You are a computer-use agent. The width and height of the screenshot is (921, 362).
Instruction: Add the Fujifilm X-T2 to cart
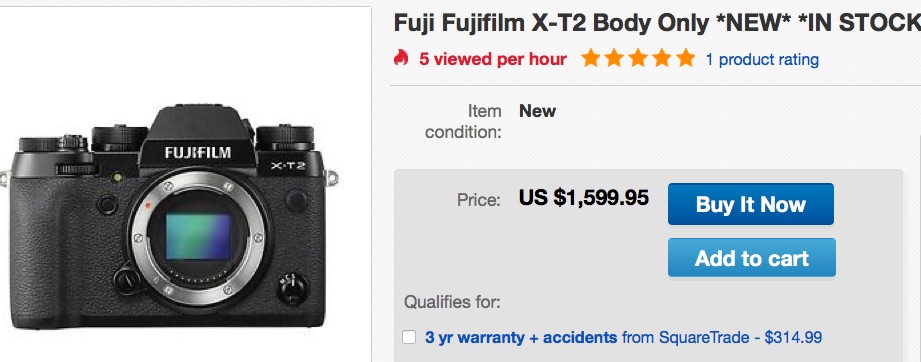(752, 257)
